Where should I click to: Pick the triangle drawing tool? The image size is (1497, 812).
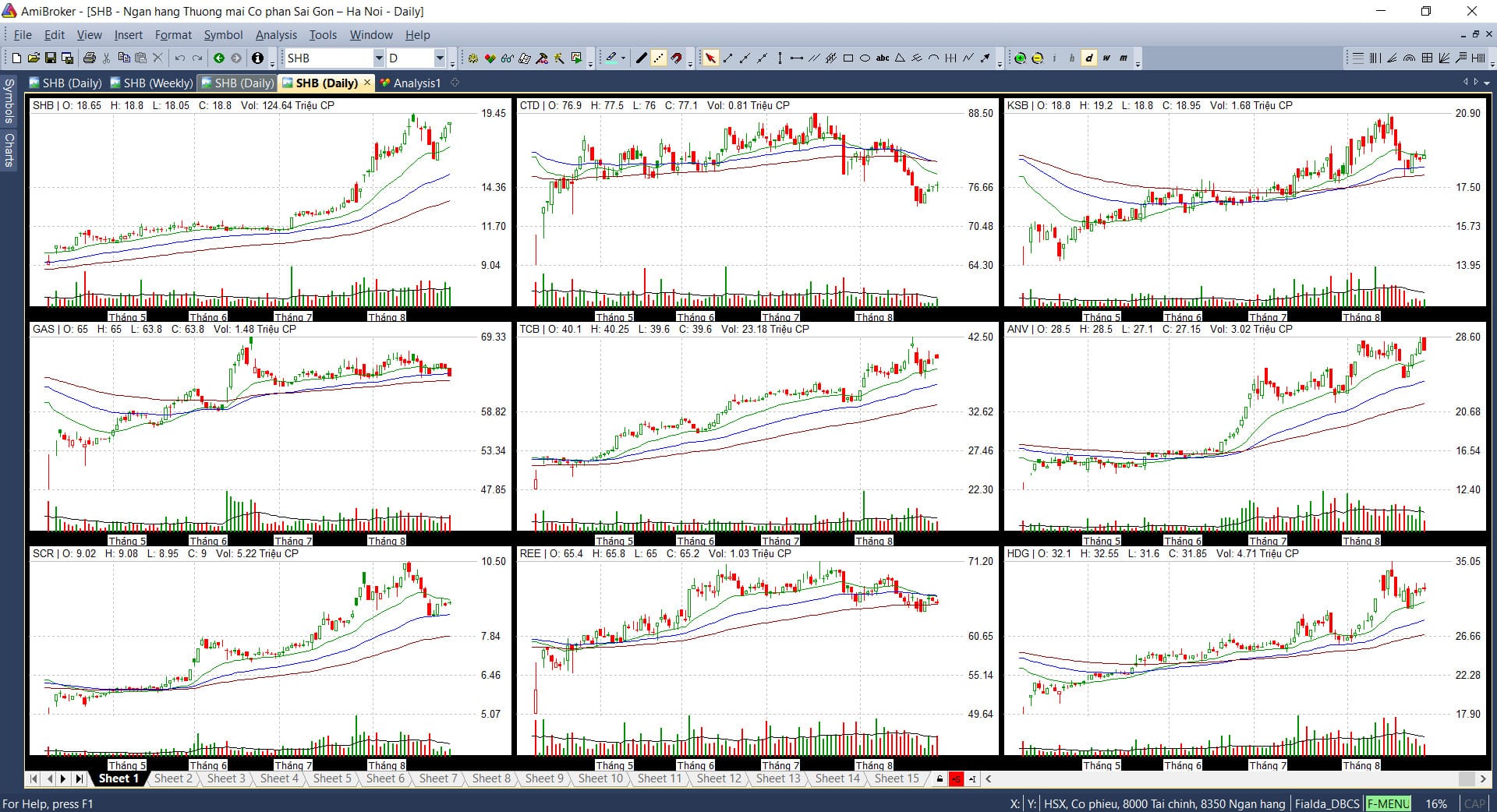pyautogui.click(x=900, y=58)
